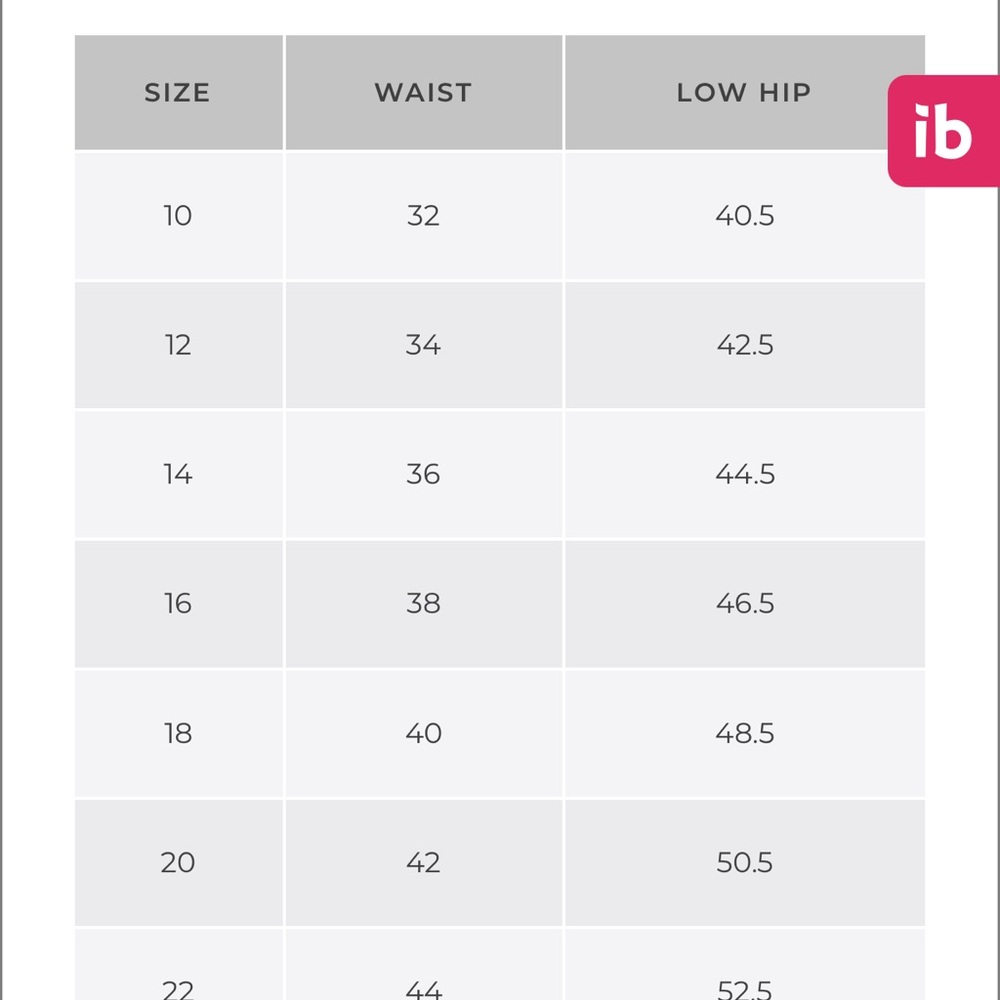Select low hip value 46.5
The width and height of the screenshot is (1000, 1000).
tap(744, 604)
